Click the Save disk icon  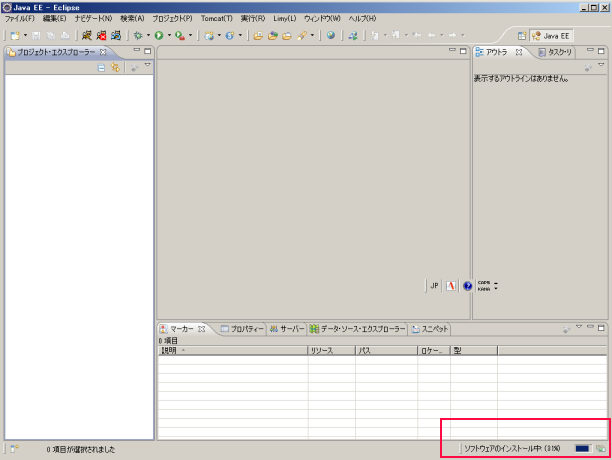pyautogui.click(x=36, y=36)
